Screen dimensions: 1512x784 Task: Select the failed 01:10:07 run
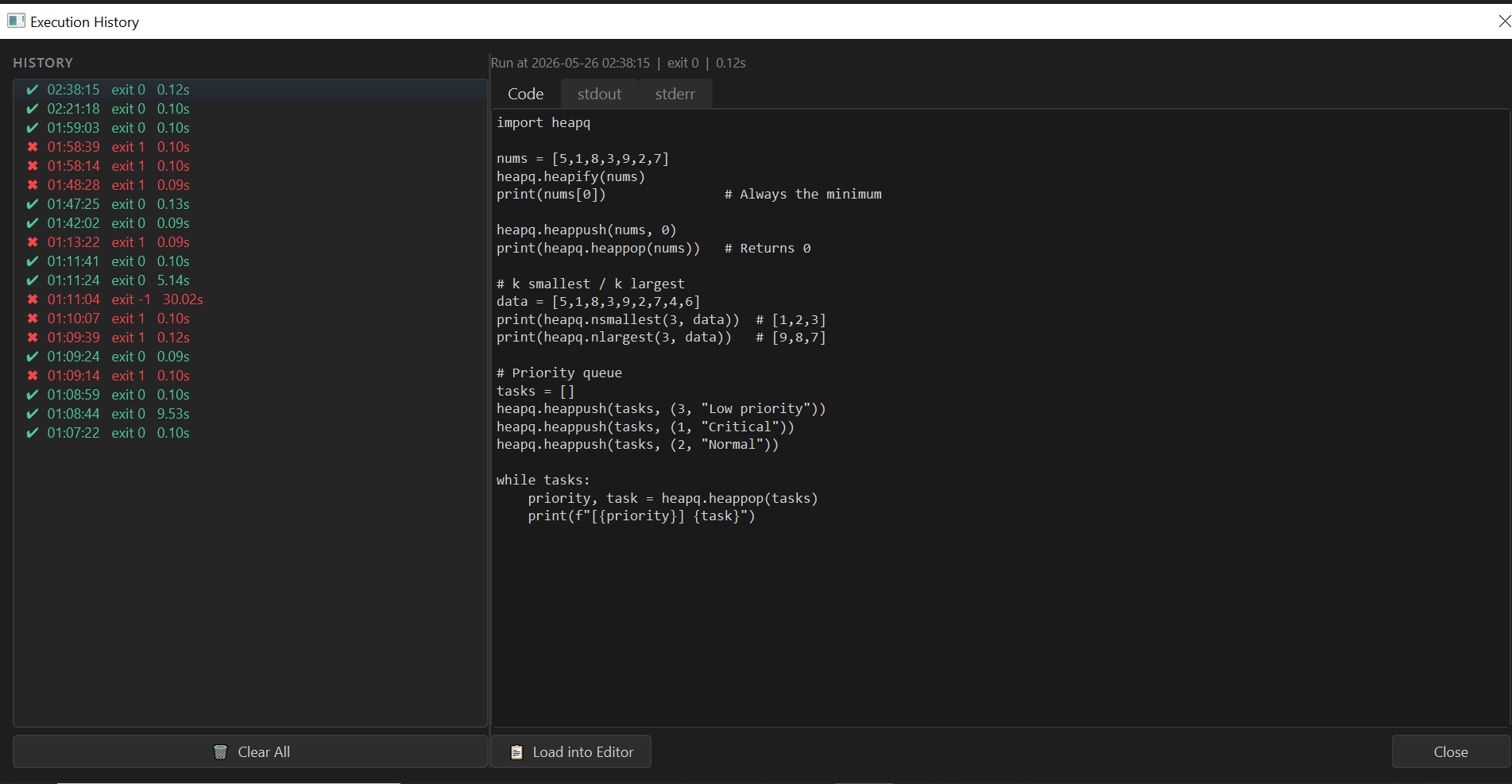coord(250,319)
